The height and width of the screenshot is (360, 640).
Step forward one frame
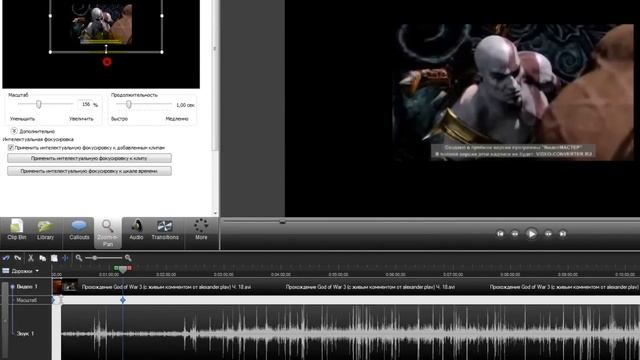[x=548, y=234]
